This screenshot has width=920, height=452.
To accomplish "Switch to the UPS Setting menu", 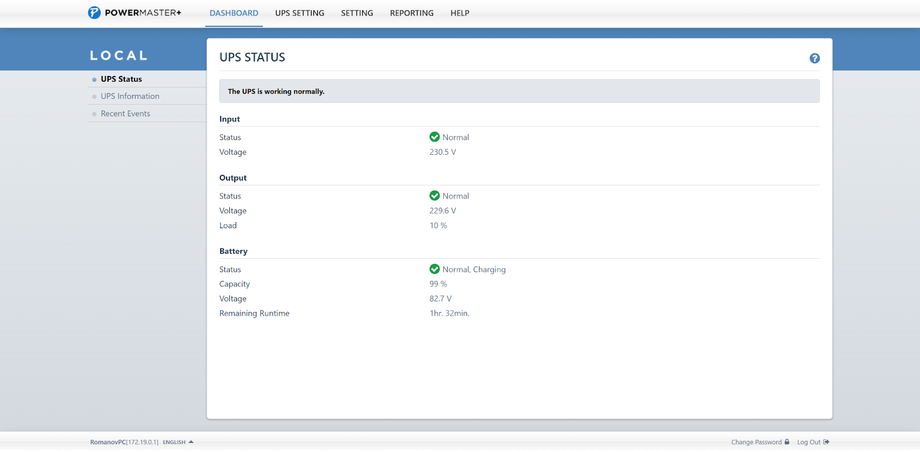I will point(300,13).
